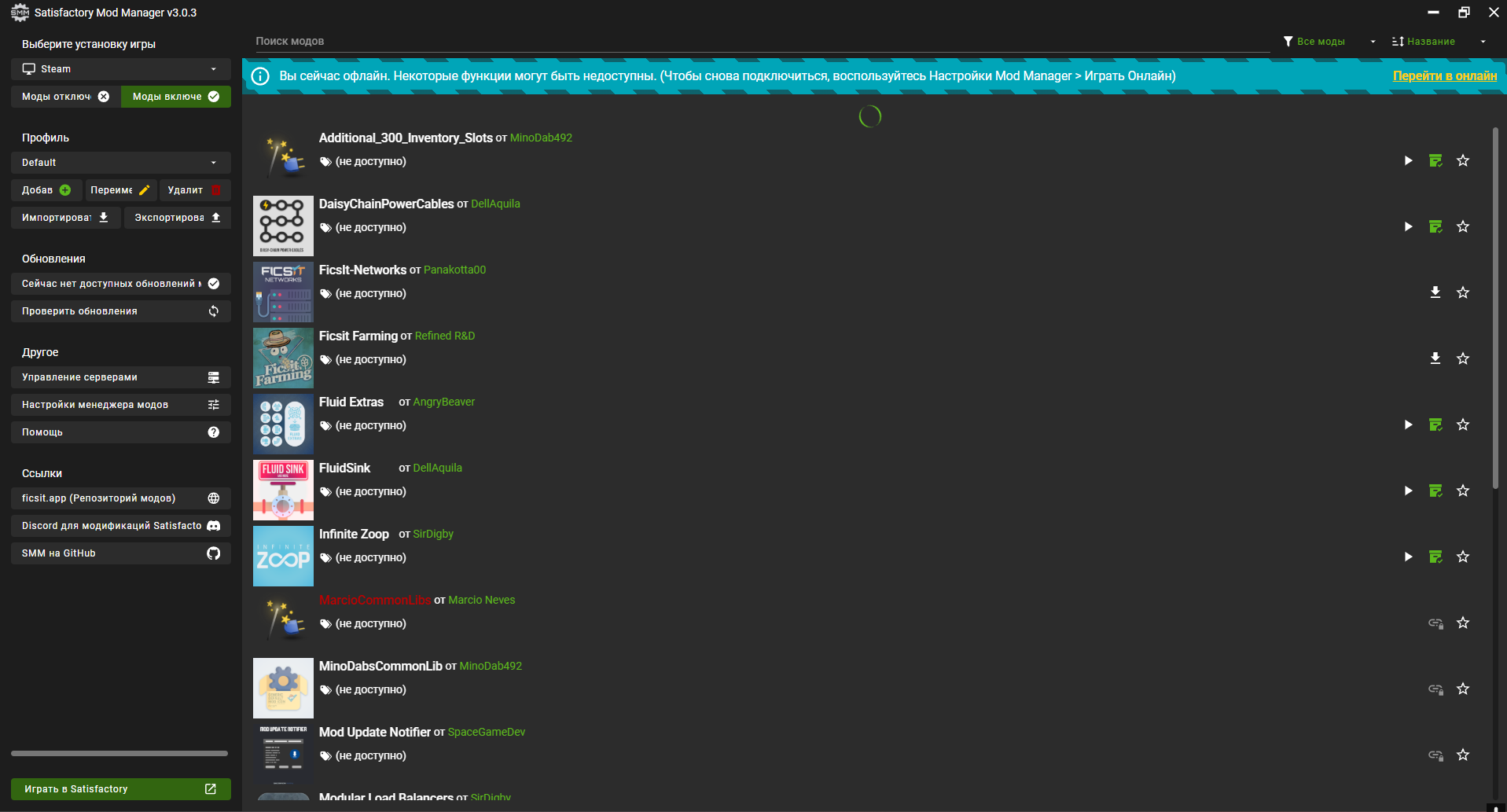
Task: Click installed icon for DaisyChainPowerCables
Action: coord(1435,226)
